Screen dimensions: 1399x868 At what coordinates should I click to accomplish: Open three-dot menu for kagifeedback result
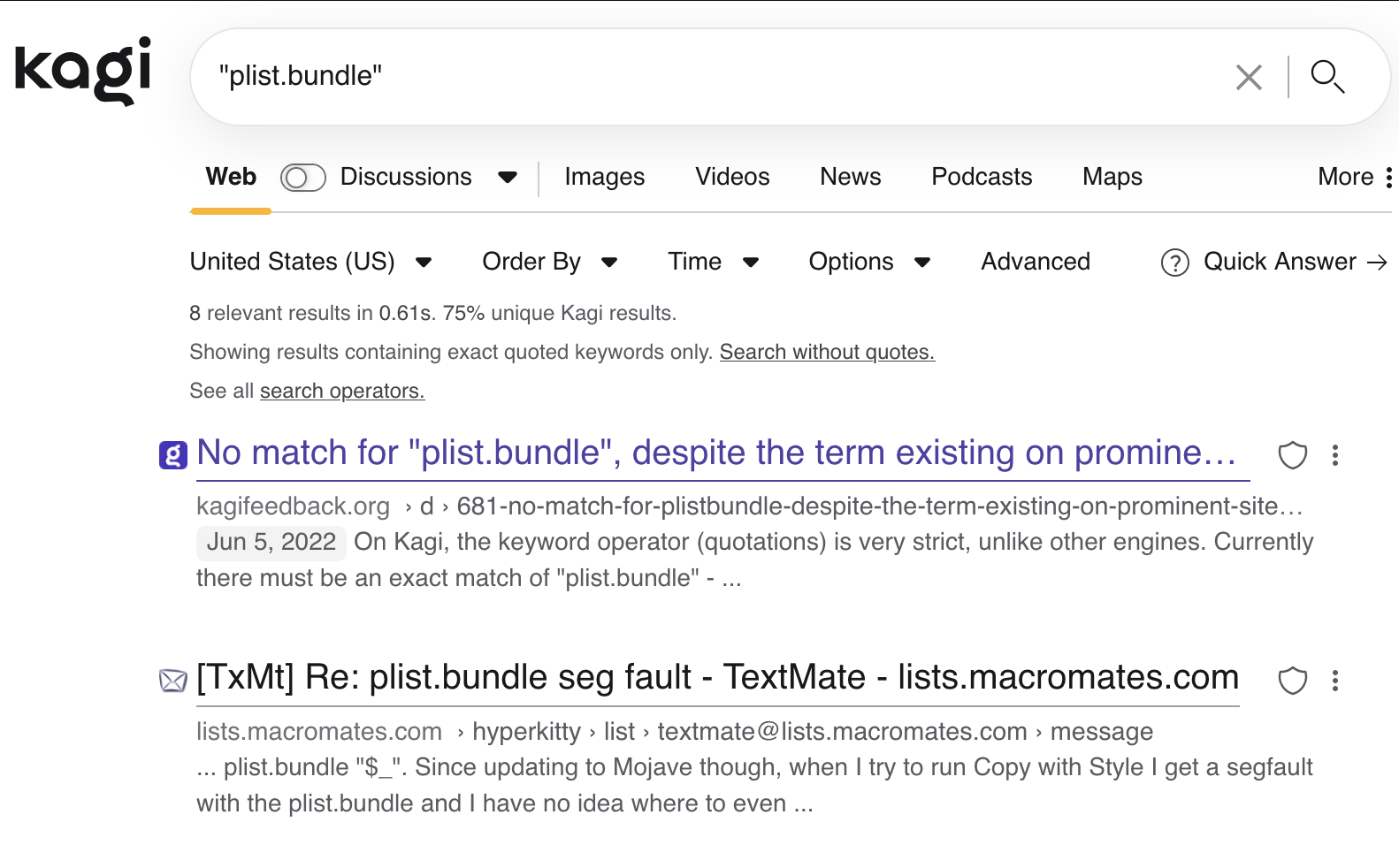click(1334, 455)
